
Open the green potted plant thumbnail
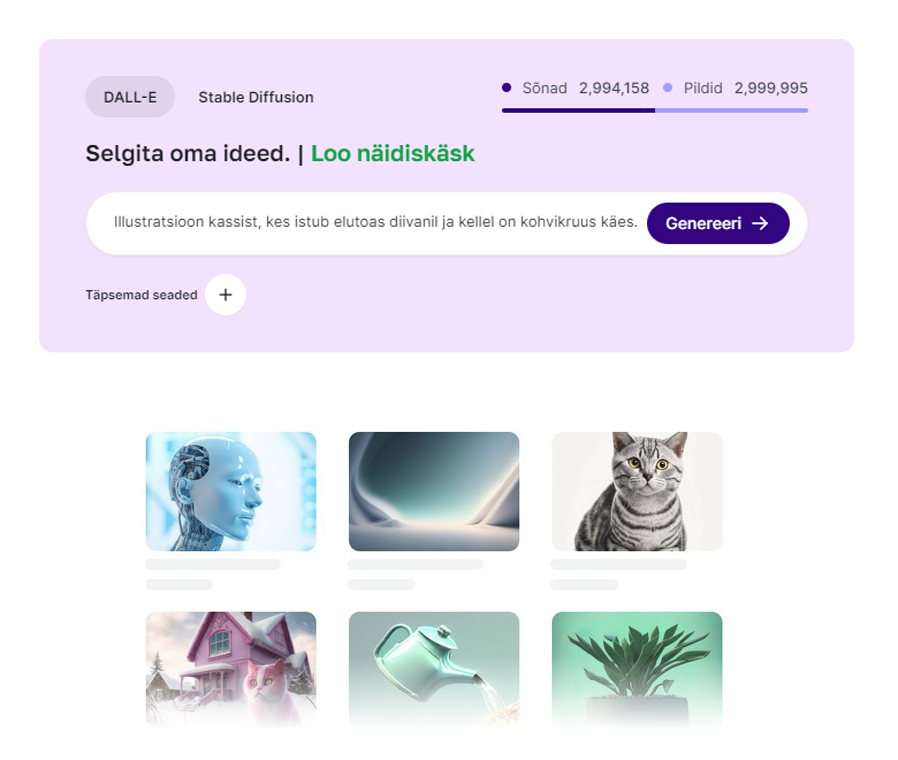click(637, 669)
